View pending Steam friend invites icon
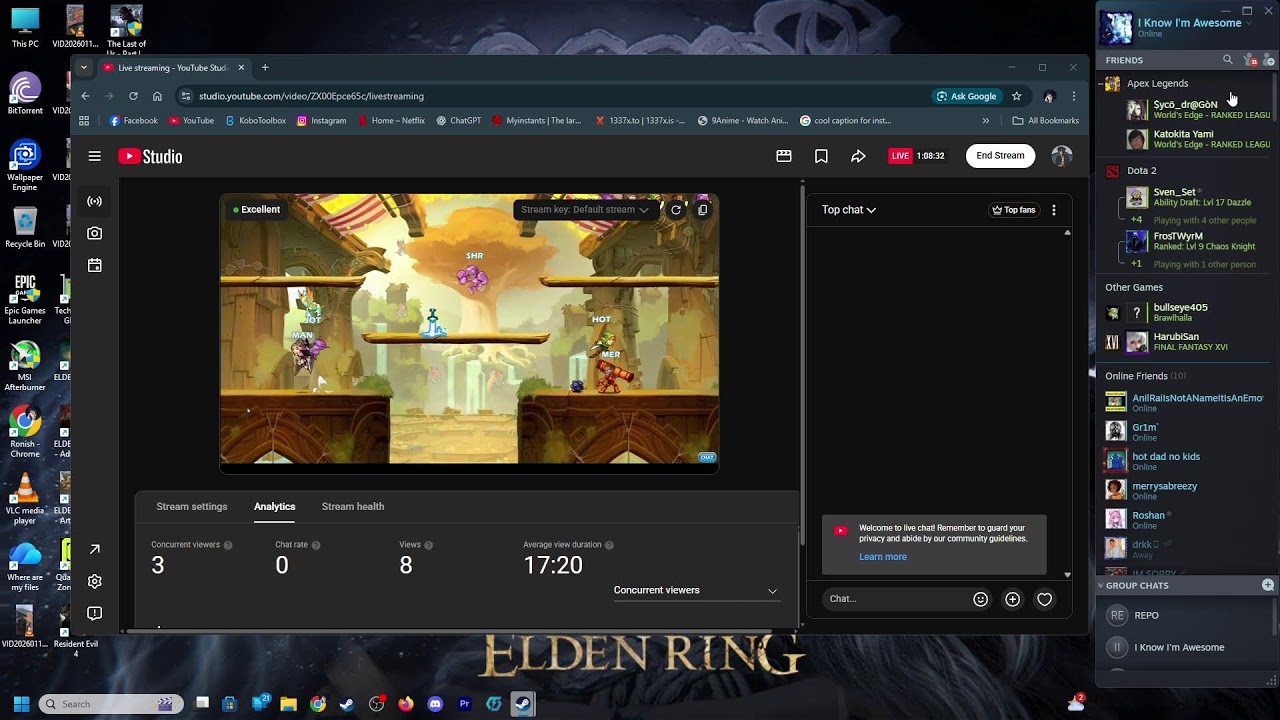 1250,60
